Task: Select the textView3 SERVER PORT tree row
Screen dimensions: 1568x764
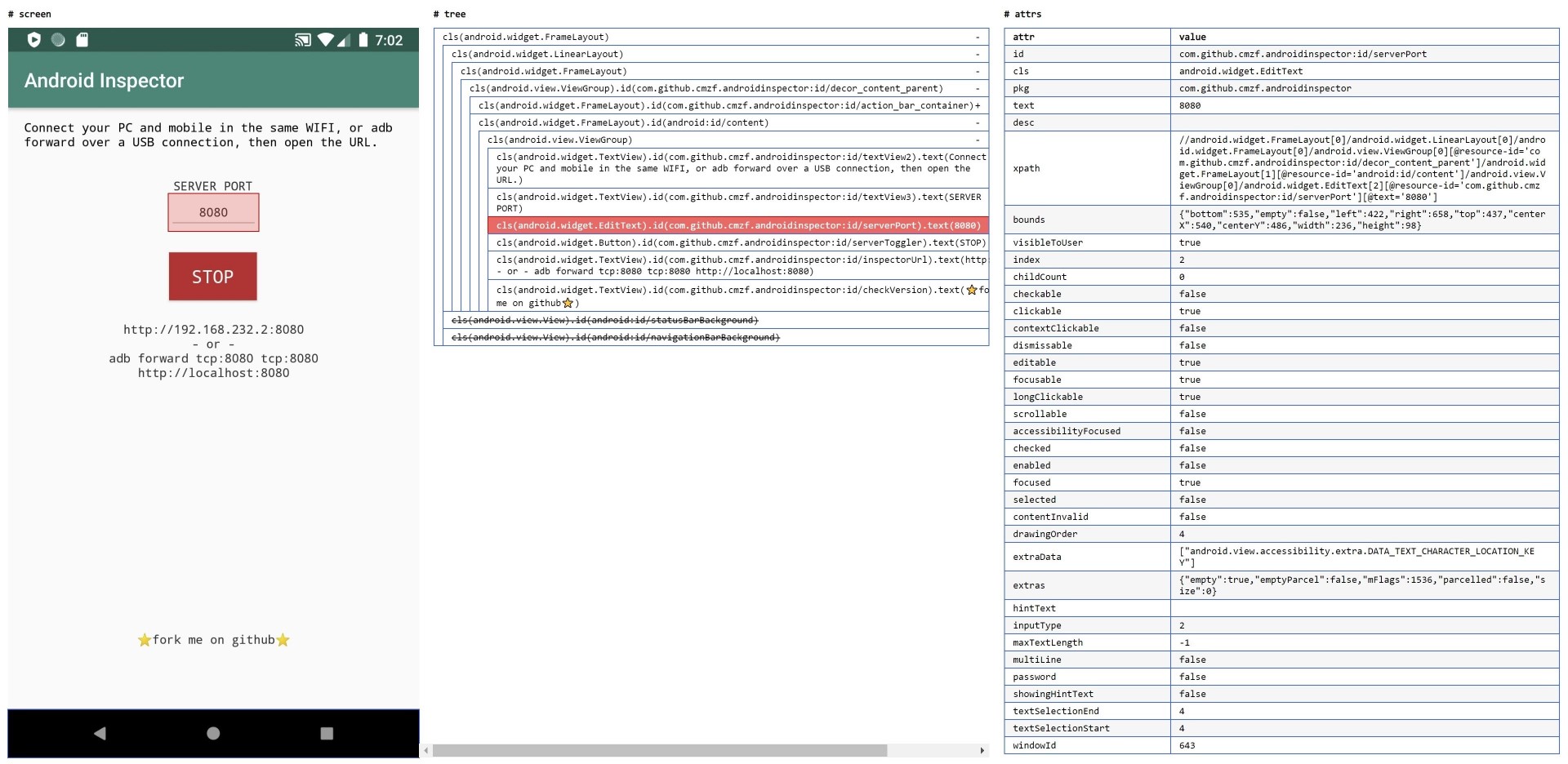Action: pos(738,202)
